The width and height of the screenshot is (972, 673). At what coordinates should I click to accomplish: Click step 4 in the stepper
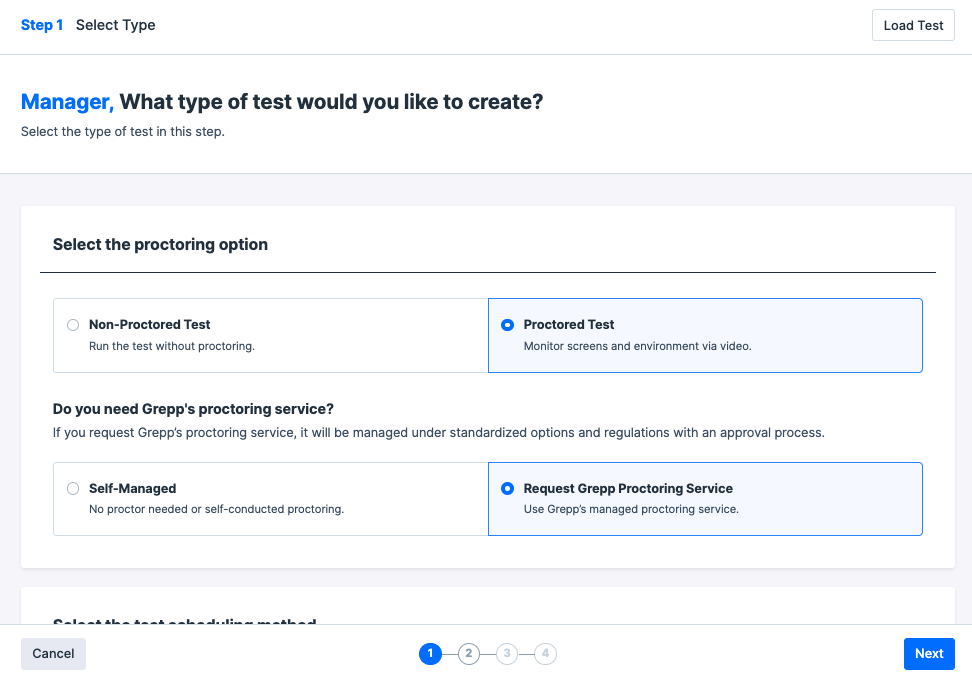545,654
